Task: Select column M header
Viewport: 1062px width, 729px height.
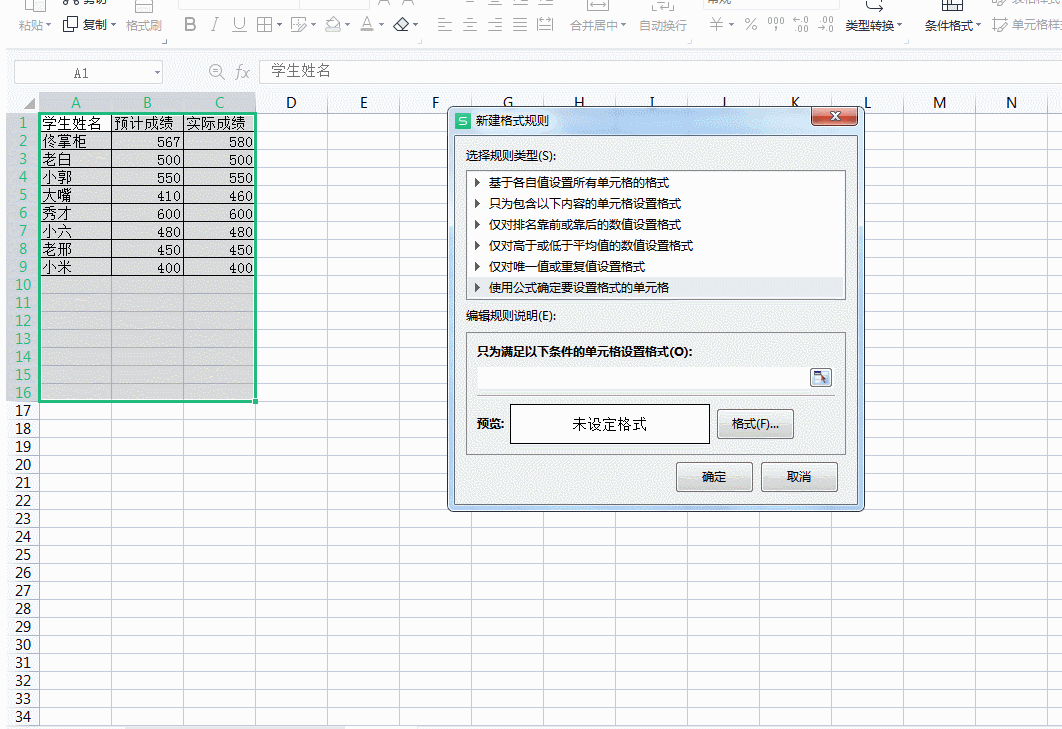Action: click(x=939, y=103)
